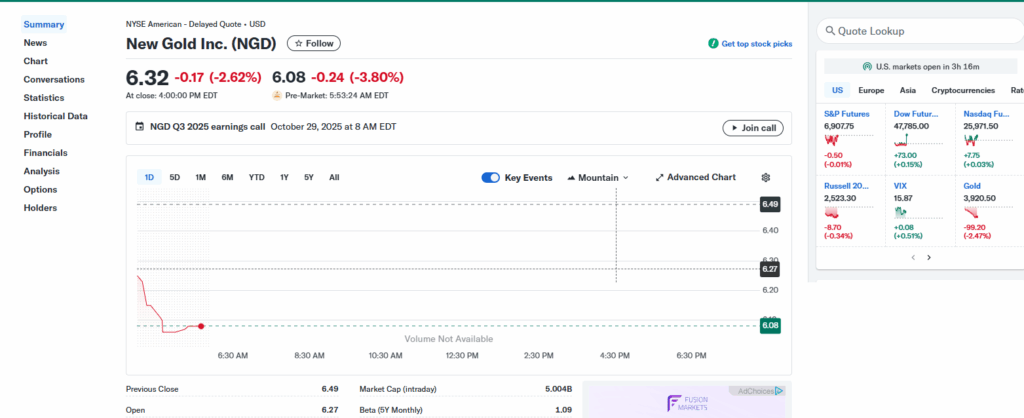Screen dimensions: 1024x418
Task: Click the Advanced Chart expand icon
Action: pyautogui.click(x=659, y=177)
